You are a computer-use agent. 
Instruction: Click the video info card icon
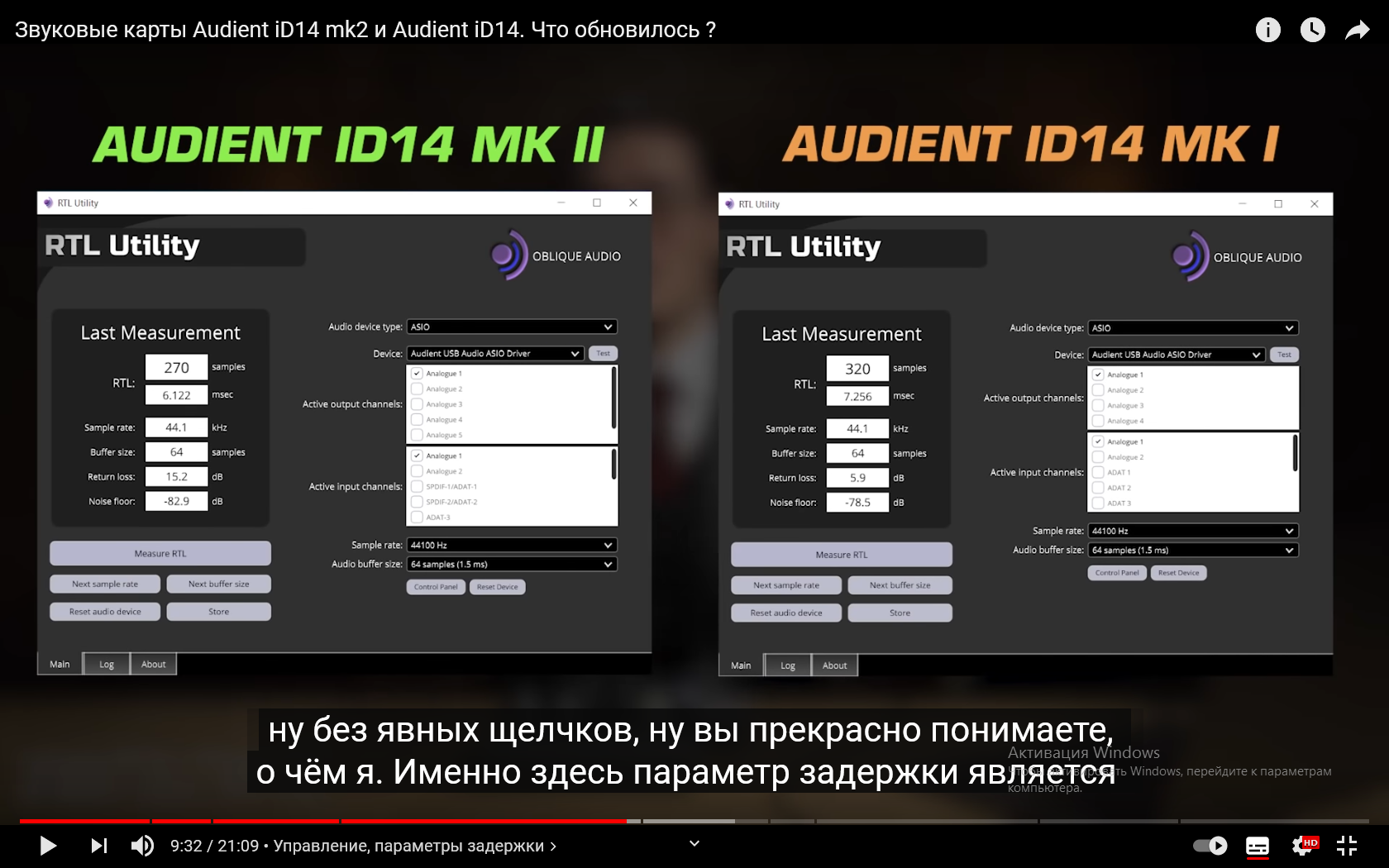tap(1267, 30)
